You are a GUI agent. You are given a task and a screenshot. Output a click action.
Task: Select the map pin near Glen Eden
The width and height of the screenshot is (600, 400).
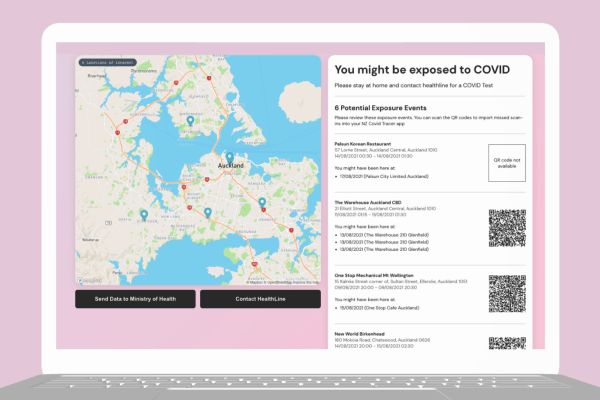144,215
